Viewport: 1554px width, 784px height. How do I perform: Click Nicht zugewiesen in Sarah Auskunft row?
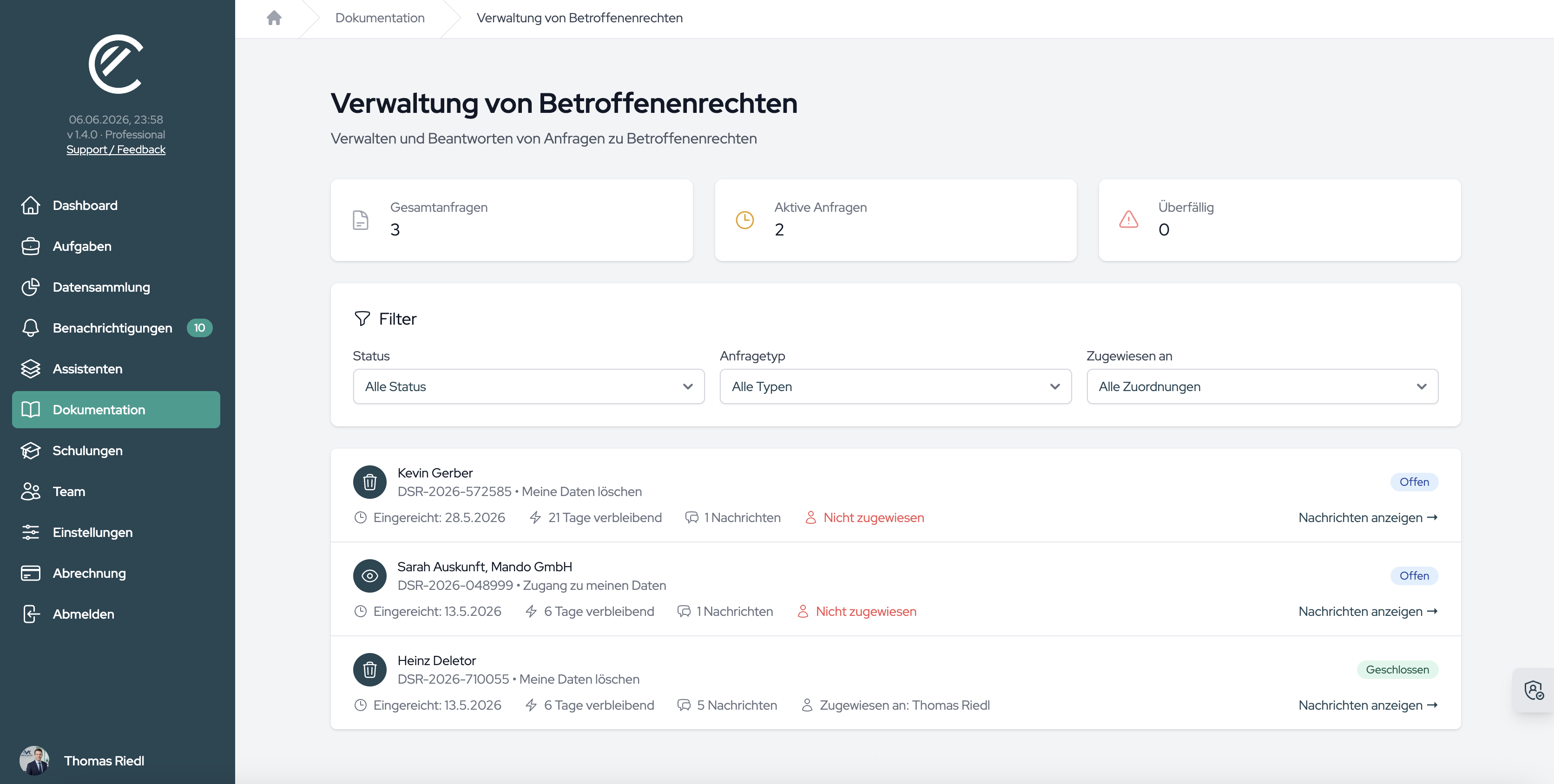point(866,612)
